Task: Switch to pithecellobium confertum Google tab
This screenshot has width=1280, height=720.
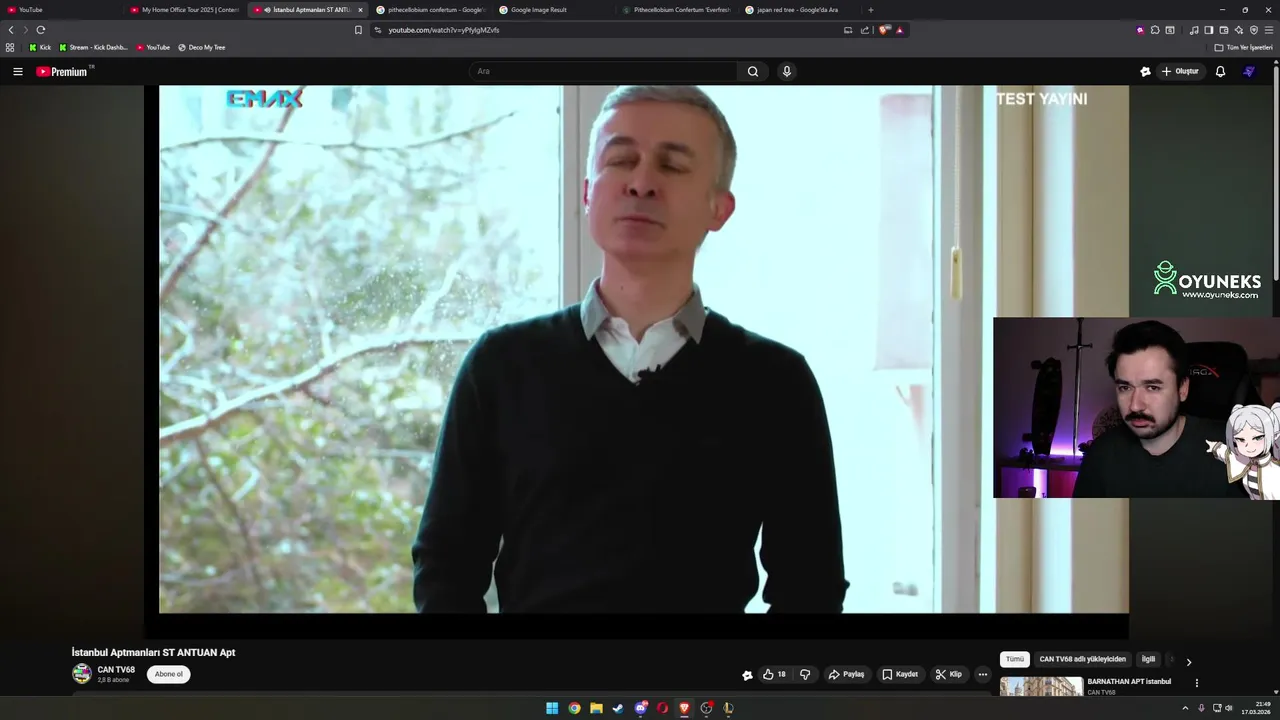Action: (431, 10)
